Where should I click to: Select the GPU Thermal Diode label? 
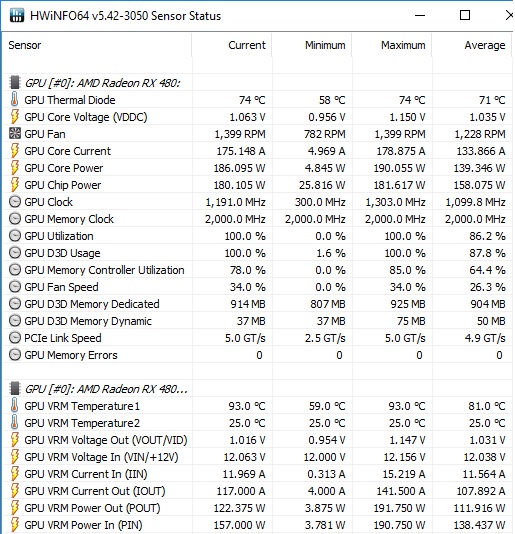[x=70, y=100]
